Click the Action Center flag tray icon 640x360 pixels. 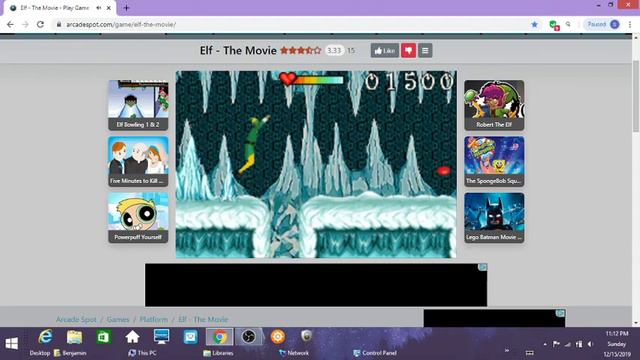[556, 344]
